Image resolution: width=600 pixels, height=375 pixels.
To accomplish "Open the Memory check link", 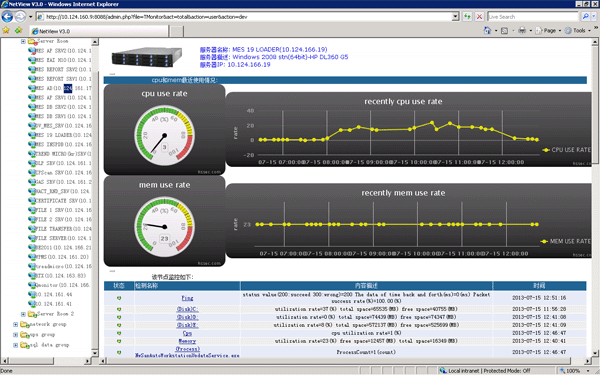I will [x=187, y=341].
